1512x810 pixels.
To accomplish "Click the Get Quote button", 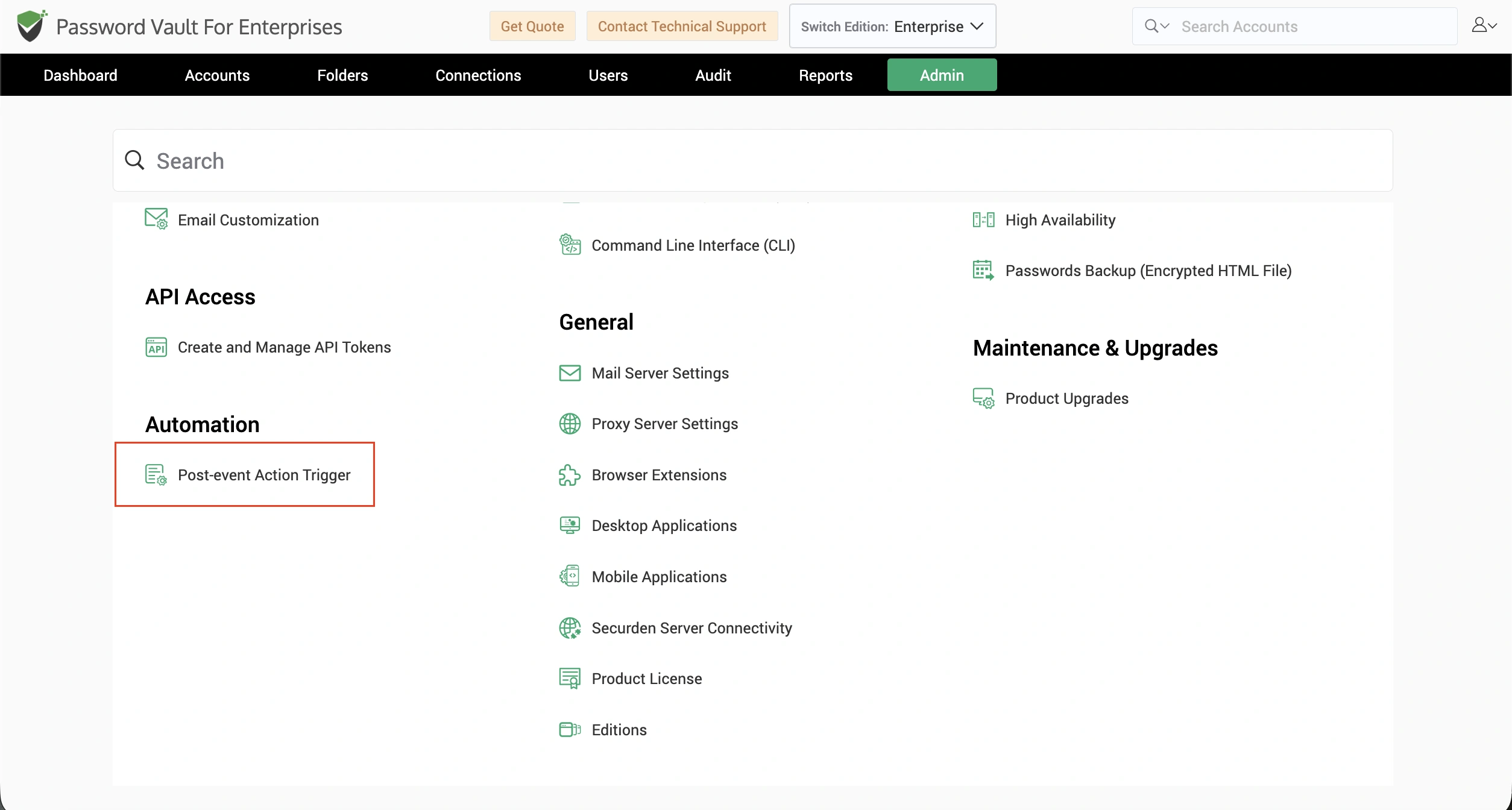I will click(532, 26).
